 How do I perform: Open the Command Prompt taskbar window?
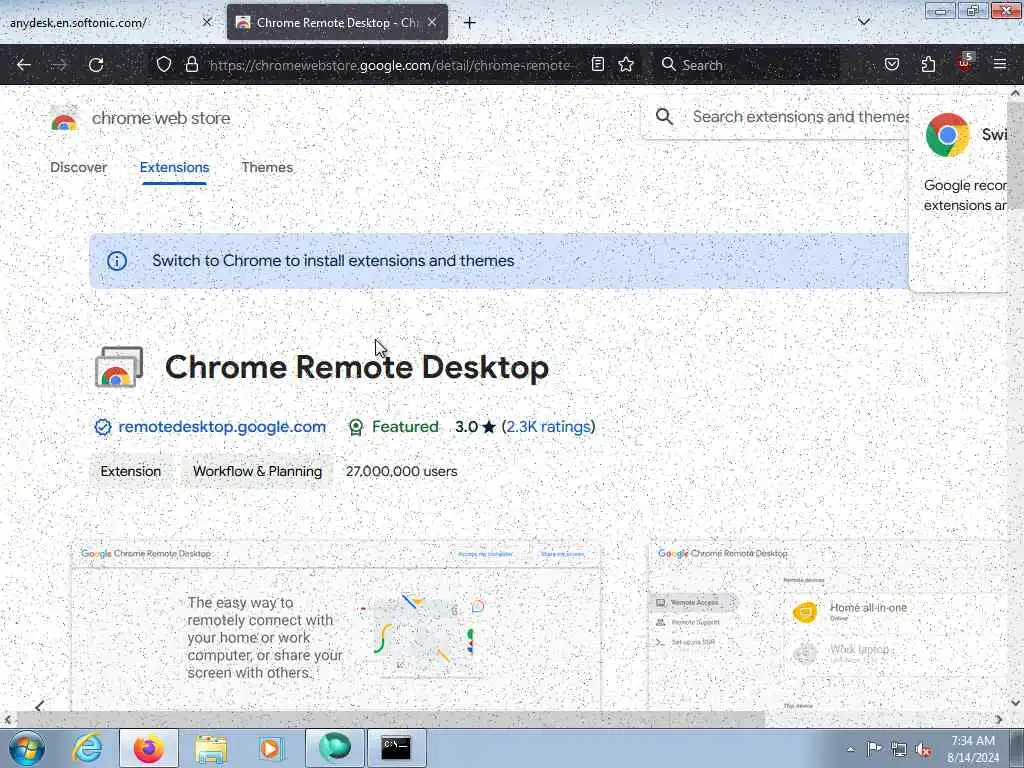pos(396,748)
